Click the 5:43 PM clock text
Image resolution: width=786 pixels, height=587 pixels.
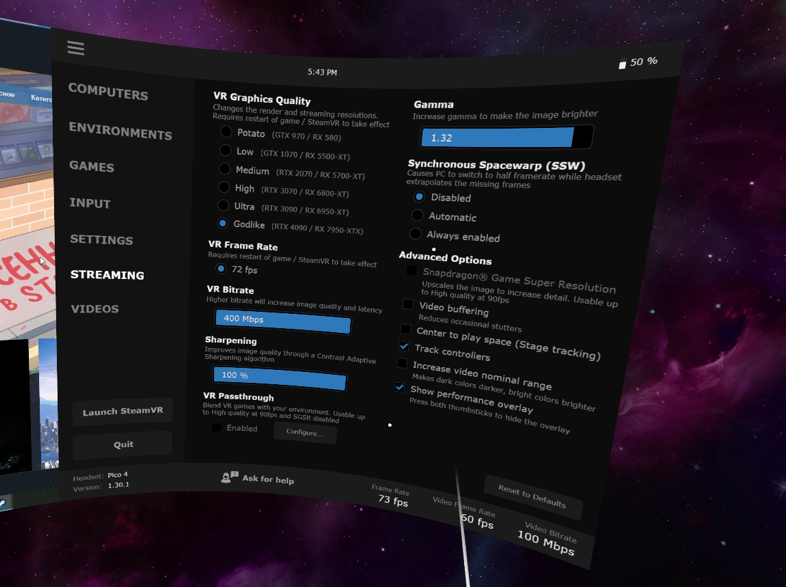(x=322, y=72)
